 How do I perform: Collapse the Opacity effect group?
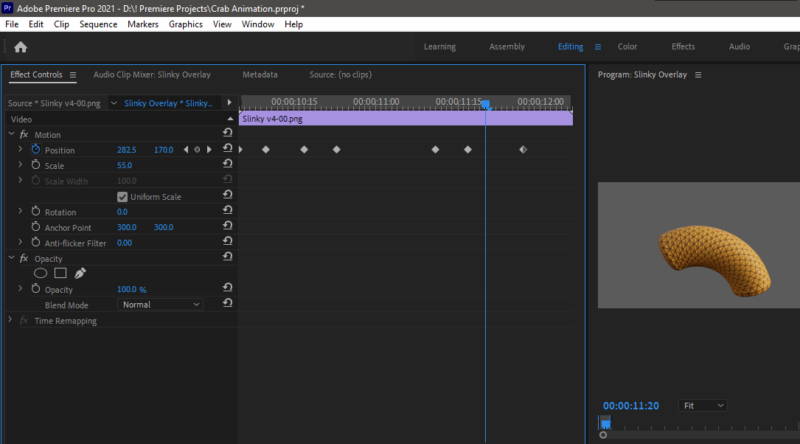11,258
